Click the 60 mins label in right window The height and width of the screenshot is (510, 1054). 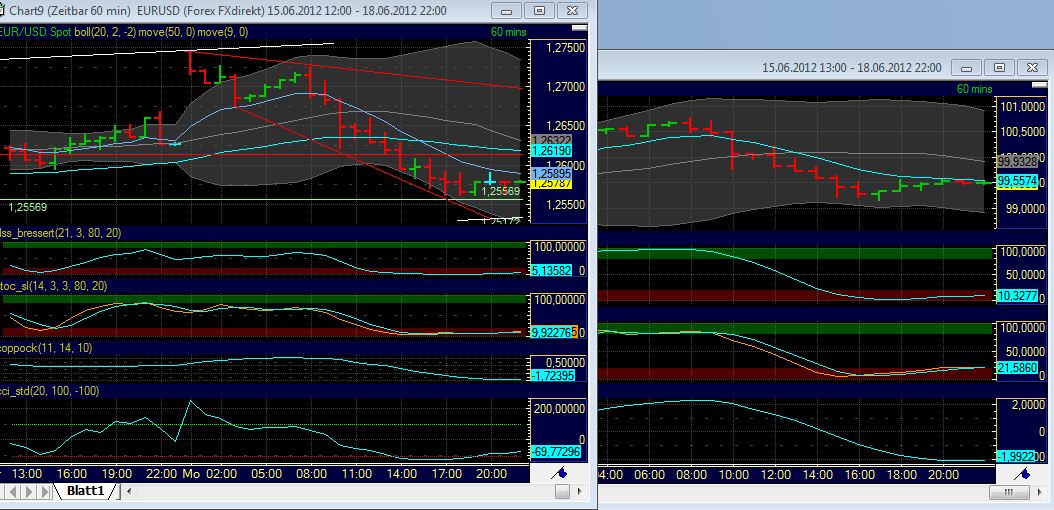tap(974, 89)
